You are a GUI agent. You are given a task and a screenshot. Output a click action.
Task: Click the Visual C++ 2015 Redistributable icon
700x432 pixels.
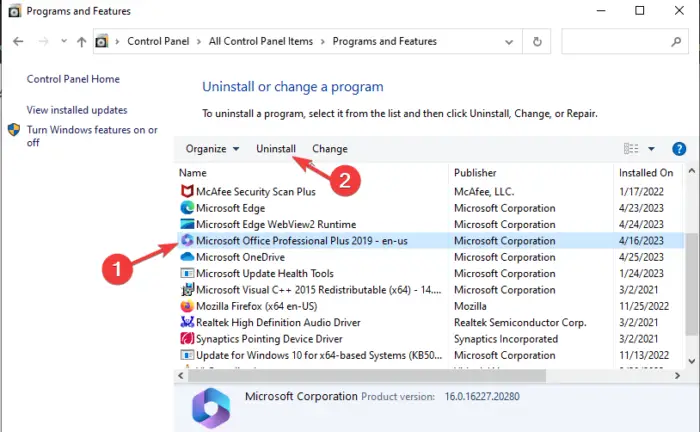tap(187, 290)
